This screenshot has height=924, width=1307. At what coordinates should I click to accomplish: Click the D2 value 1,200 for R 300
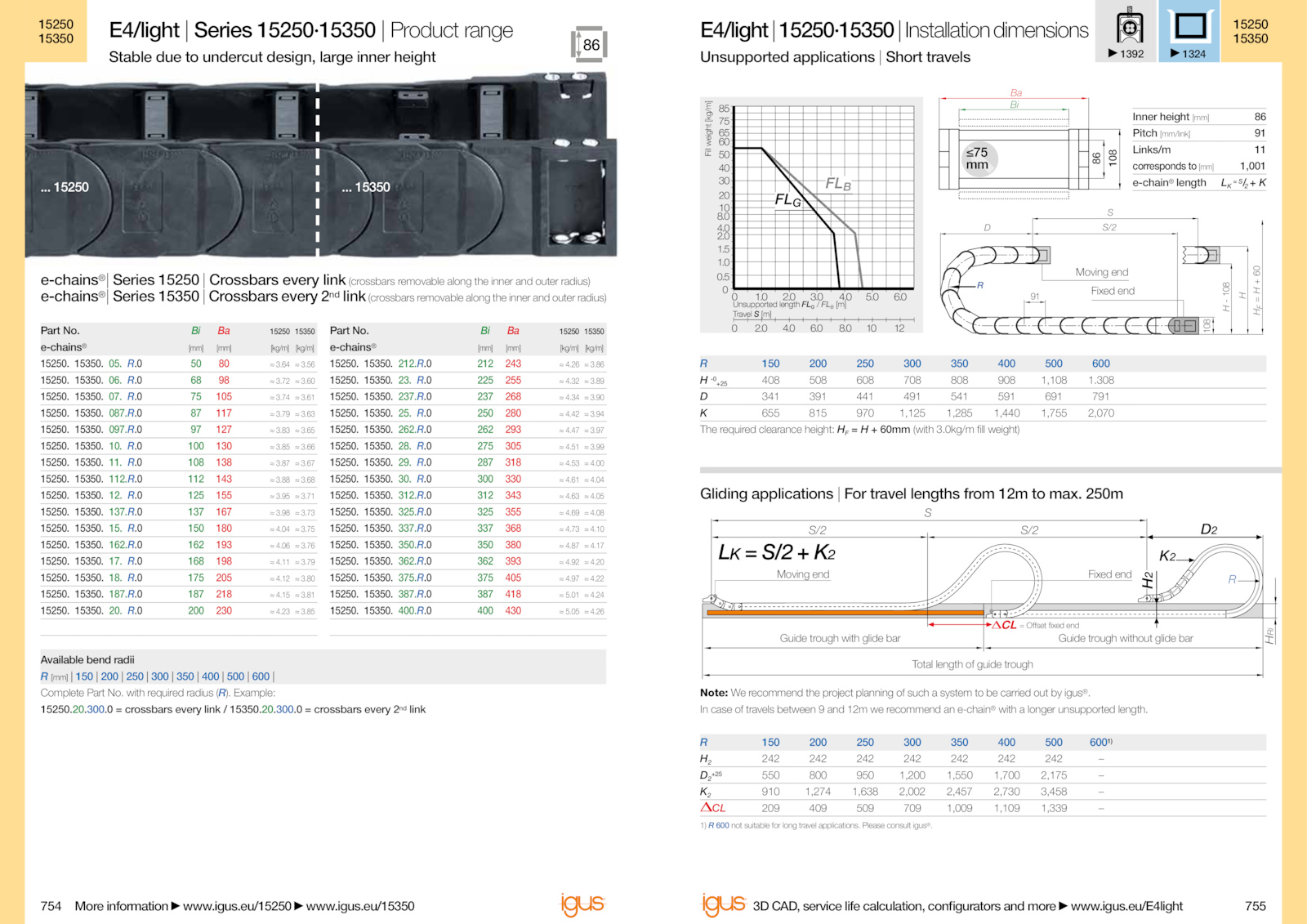[x=912, y=775]
